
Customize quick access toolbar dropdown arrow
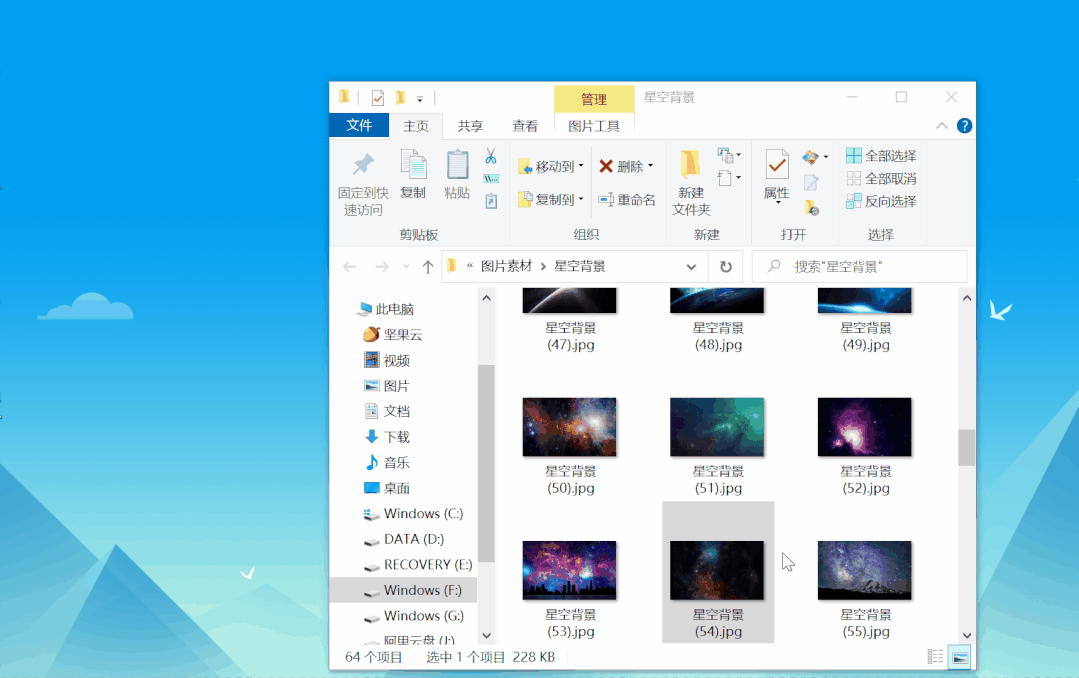420,99
